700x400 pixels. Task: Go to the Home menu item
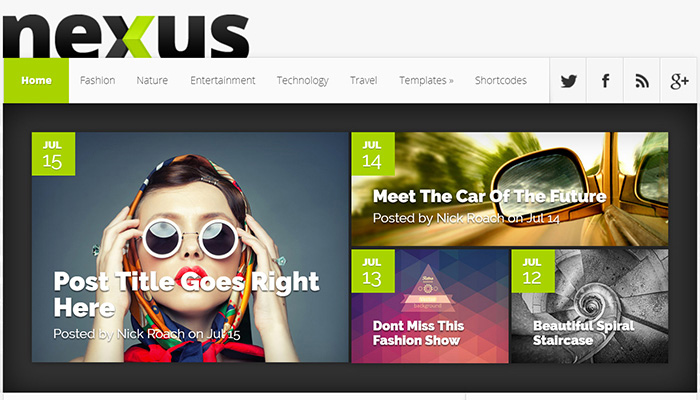point(36,80)
